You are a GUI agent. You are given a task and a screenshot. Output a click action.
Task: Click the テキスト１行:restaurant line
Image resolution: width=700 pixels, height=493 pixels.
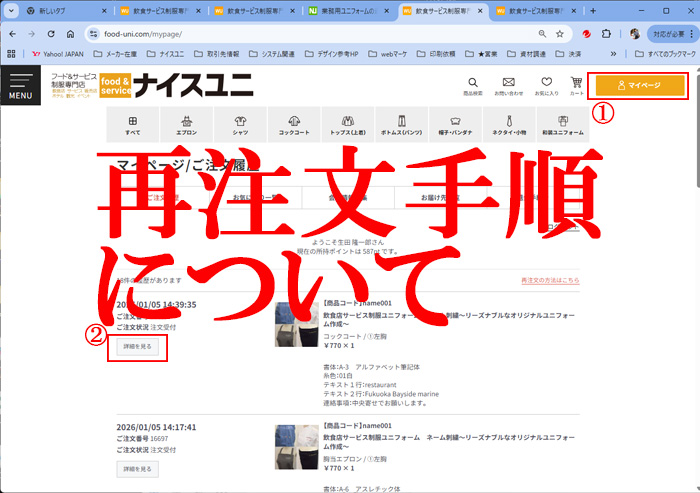(x=360, y=384)
